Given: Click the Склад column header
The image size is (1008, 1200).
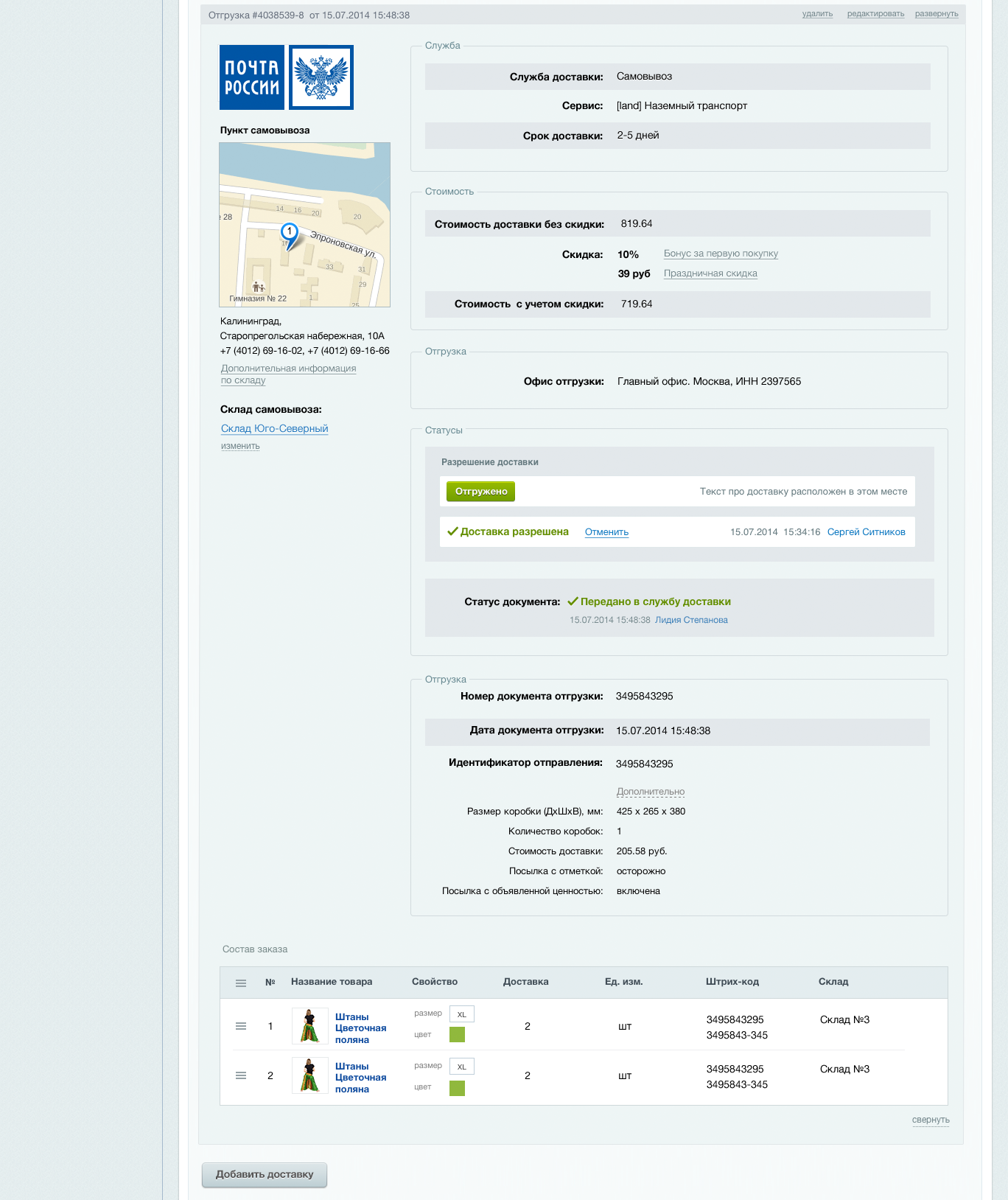Looking at the screenshot, I should pyautogui.click(x=833, y=982).
